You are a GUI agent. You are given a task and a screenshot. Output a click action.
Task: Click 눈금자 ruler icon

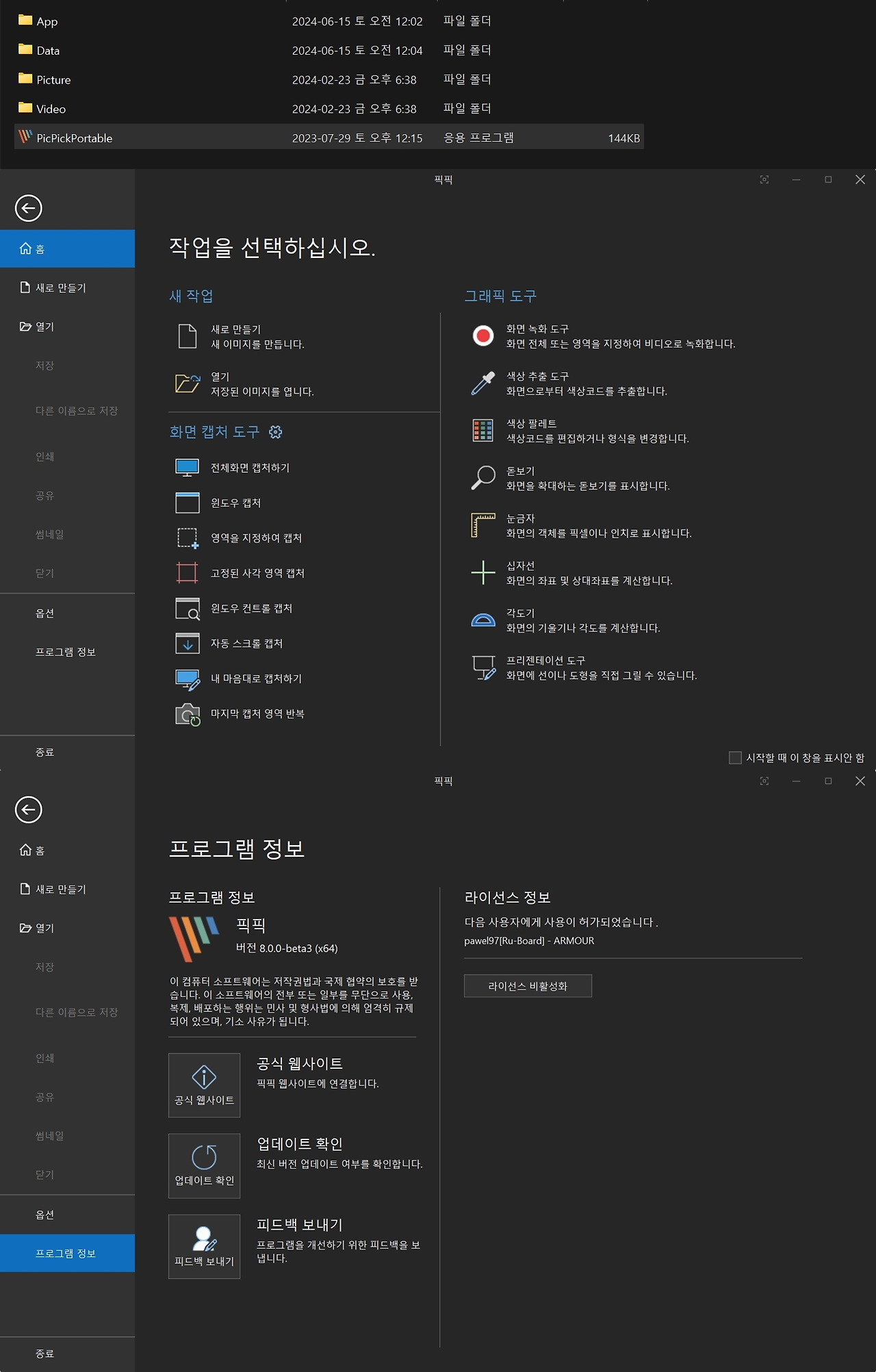[483, 525]
